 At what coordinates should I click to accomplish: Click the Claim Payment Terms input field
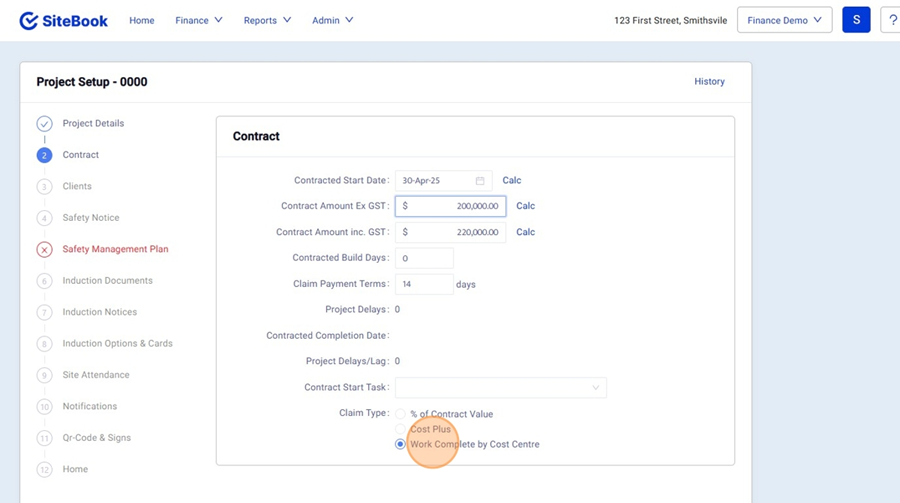(424, 284)
